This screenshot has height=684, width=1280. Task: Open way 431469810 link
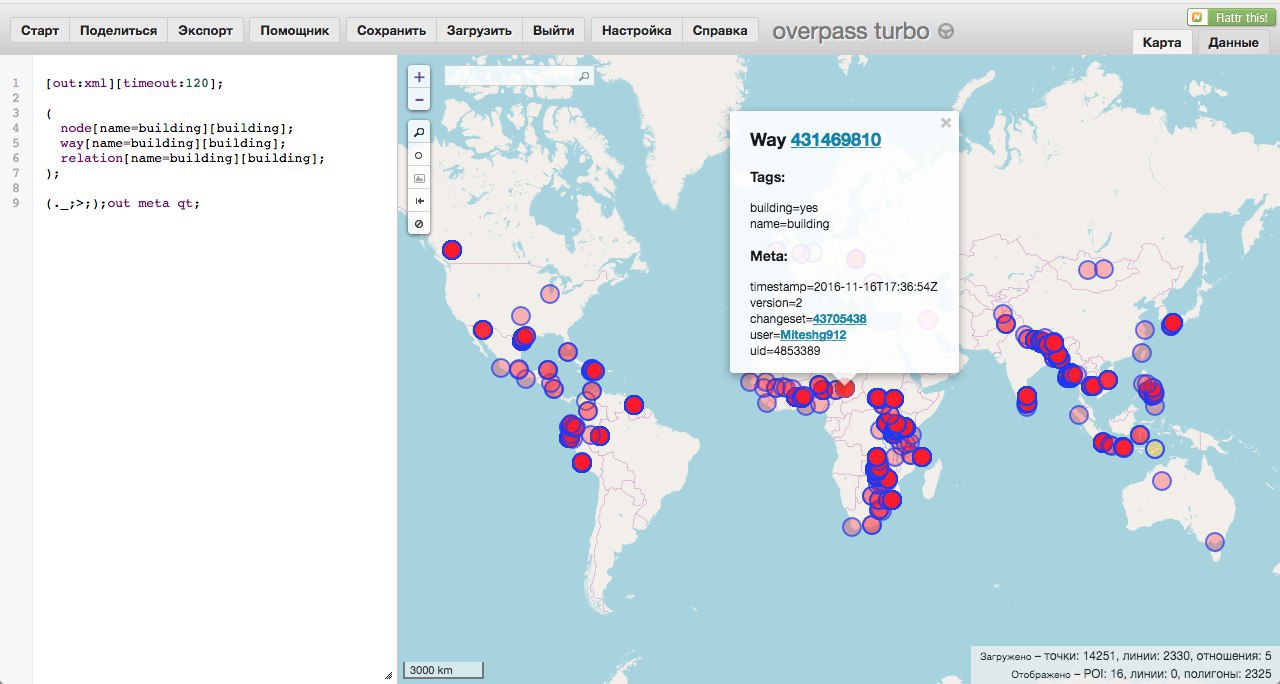[835, 140]
